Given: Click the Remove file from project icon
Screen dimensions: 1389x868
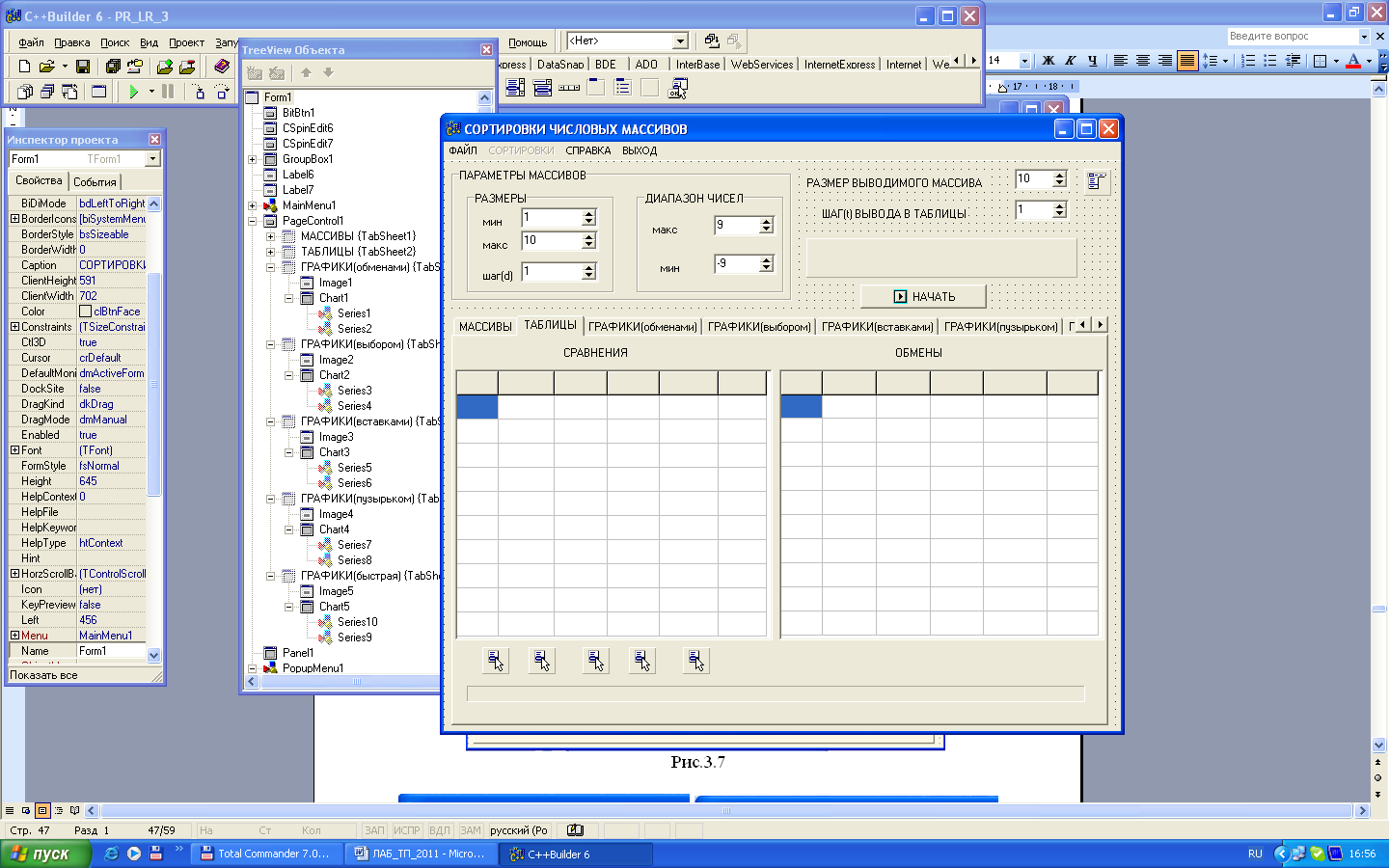Looking at the screenshot, I should [187, 67].
